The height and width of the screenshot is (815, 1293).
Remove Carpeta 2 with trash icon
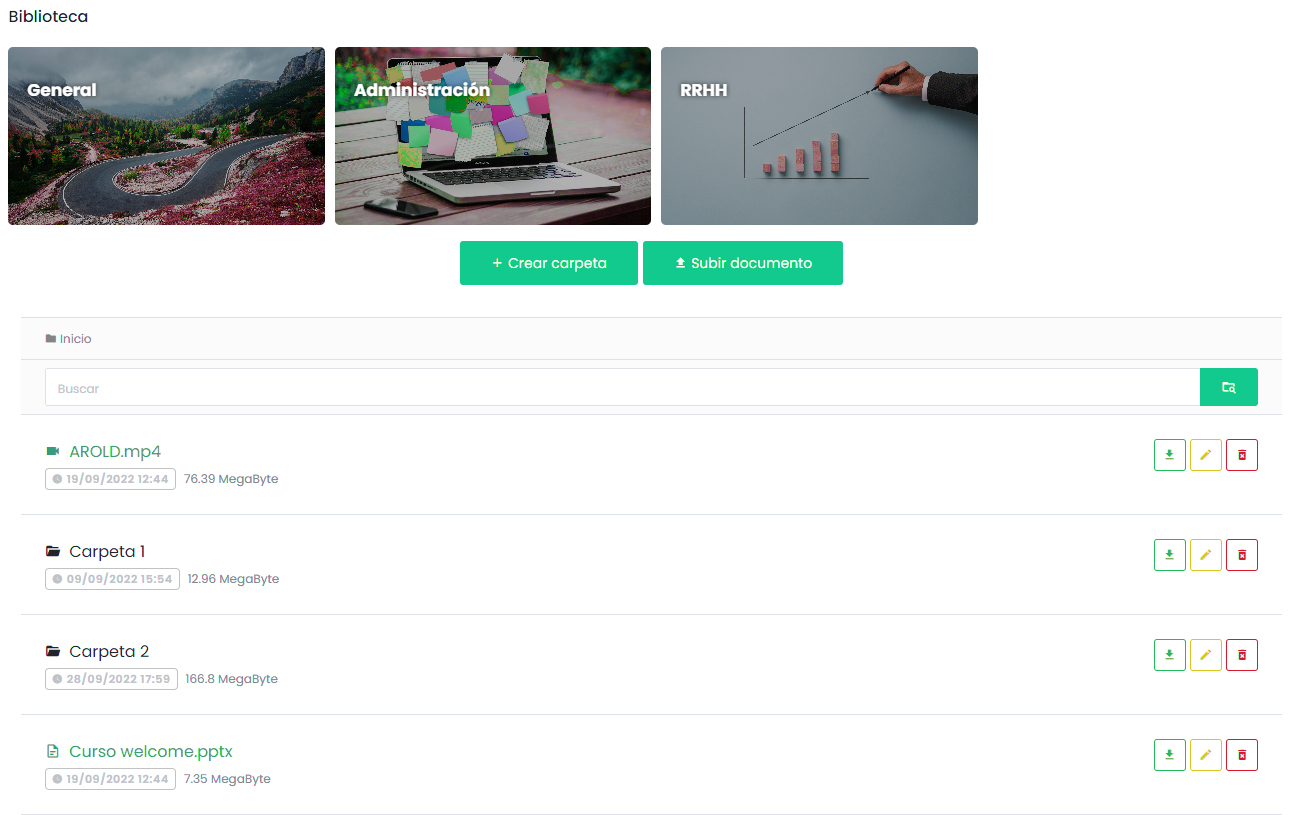[1241, 655]
